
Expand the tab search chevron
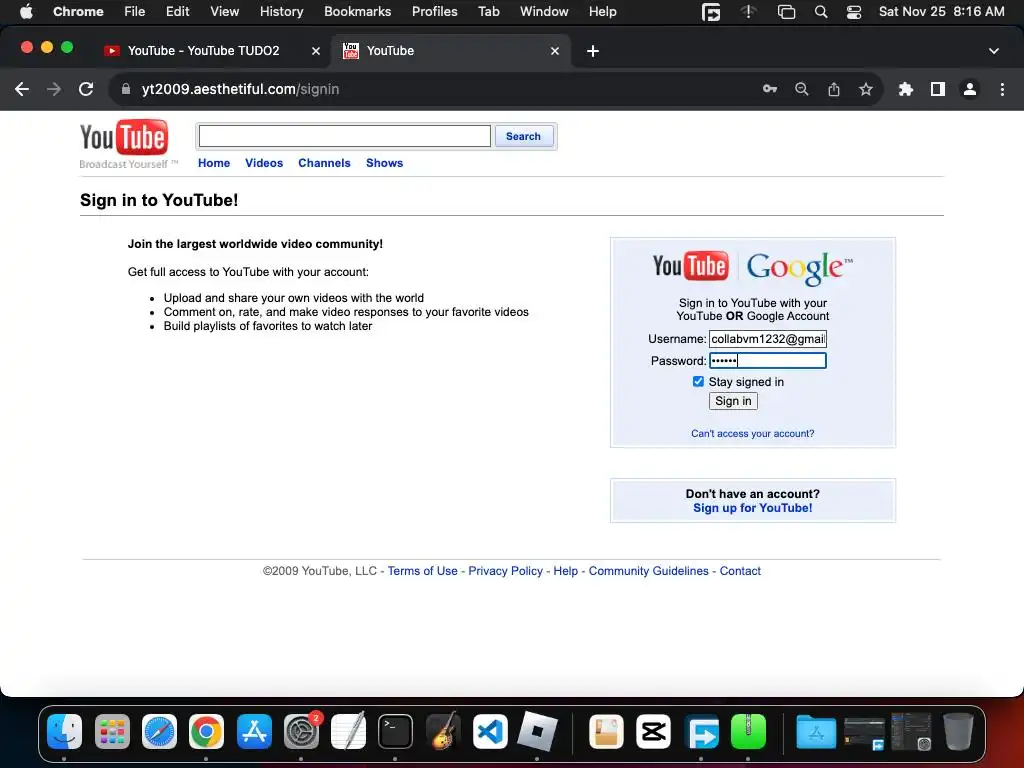[994, 51]
